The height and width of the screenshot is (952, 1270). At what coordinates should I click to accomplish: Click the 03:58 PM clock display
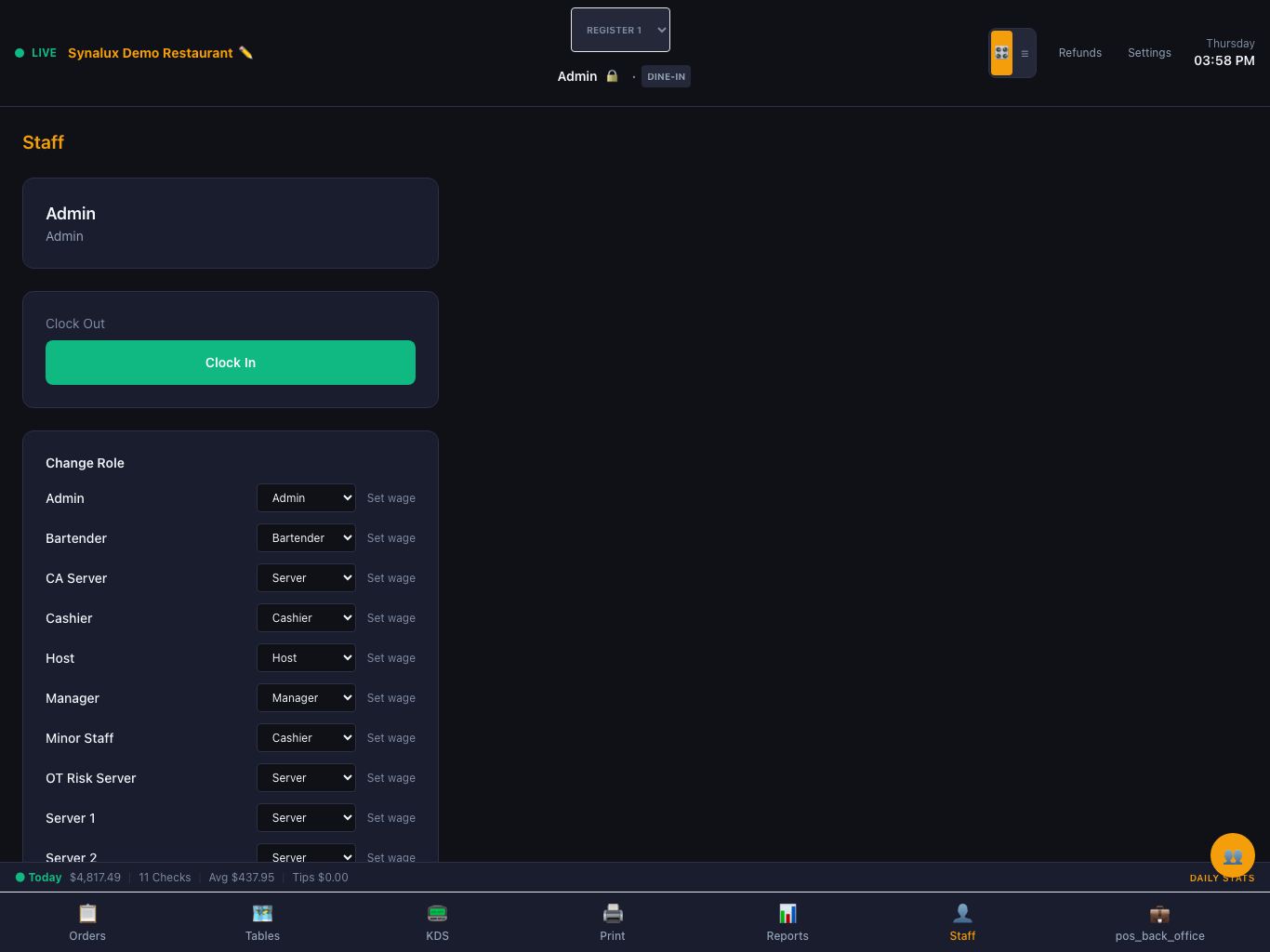1224,60
